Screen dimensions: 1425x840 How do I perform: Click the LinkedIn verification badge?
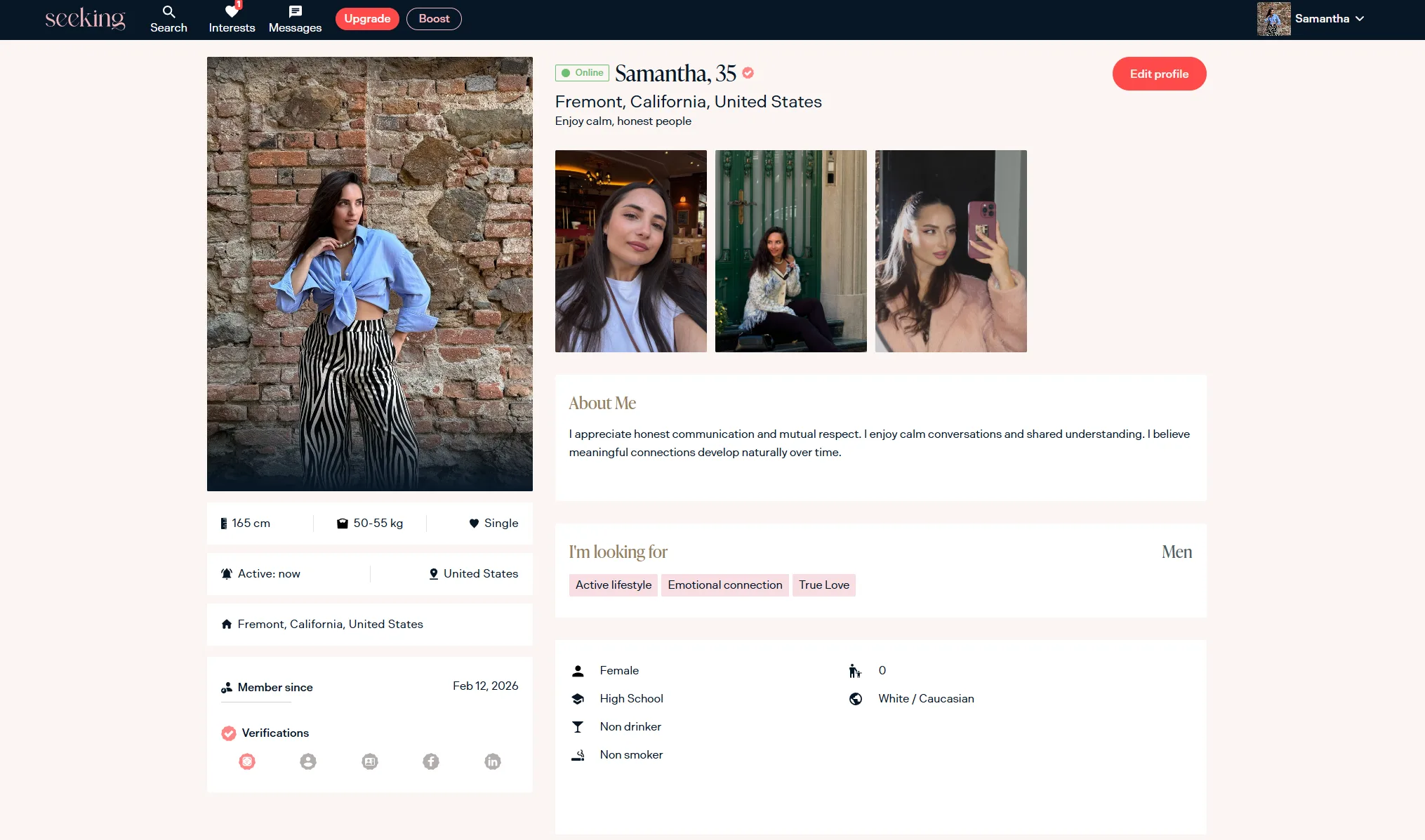[493, 761]
